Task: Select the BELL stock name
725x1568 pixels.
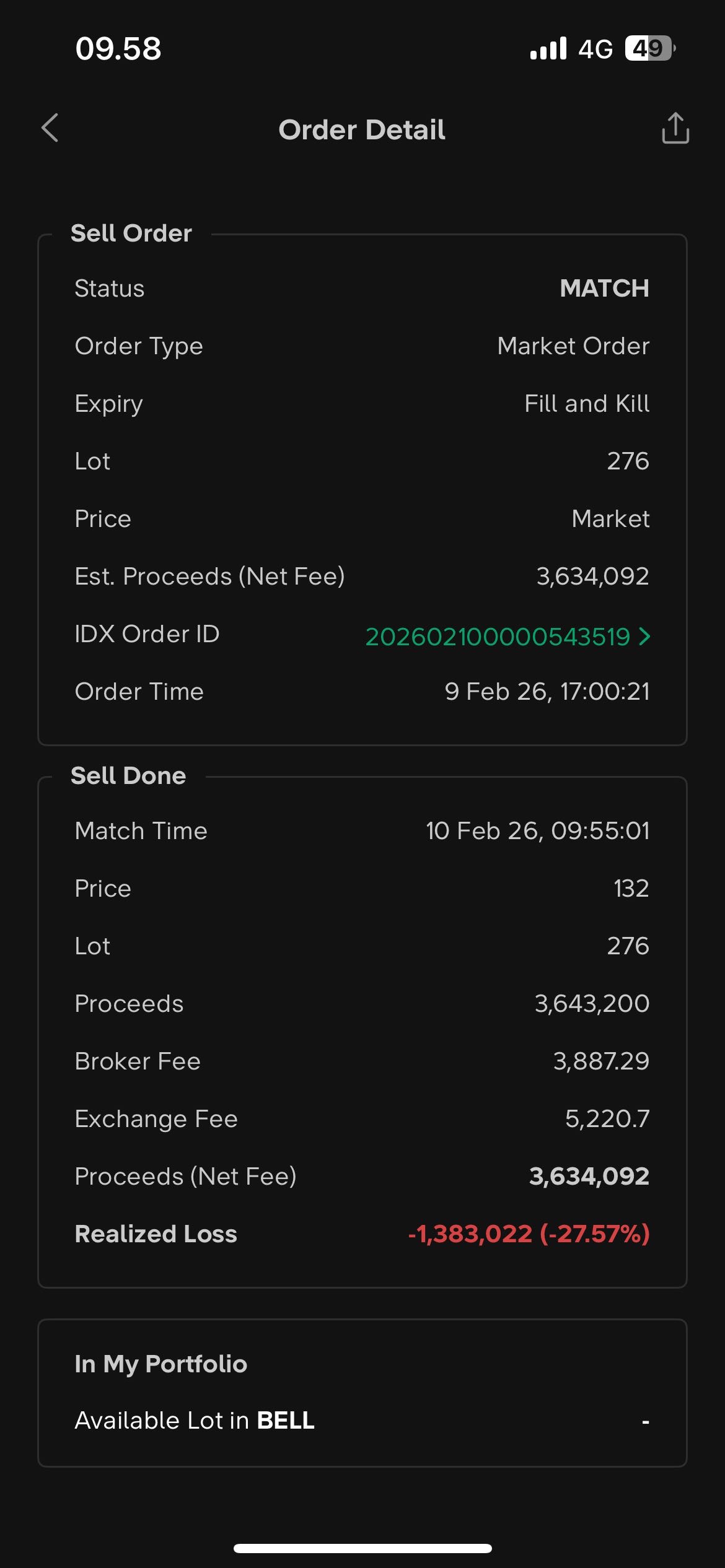Action: click(x=286, y=1420)
